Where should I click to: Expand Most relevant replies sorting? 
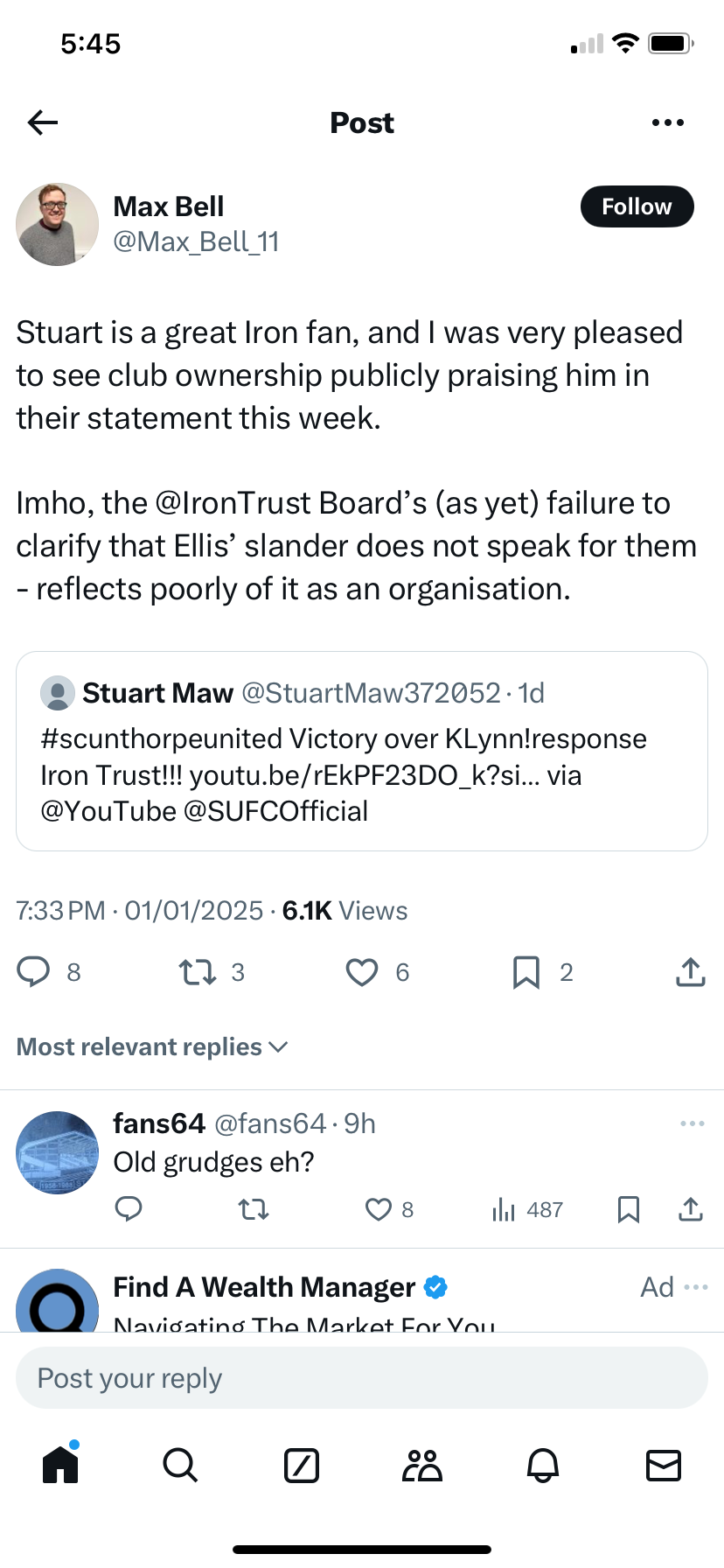pyautogui.click(x=152, y=1047)
